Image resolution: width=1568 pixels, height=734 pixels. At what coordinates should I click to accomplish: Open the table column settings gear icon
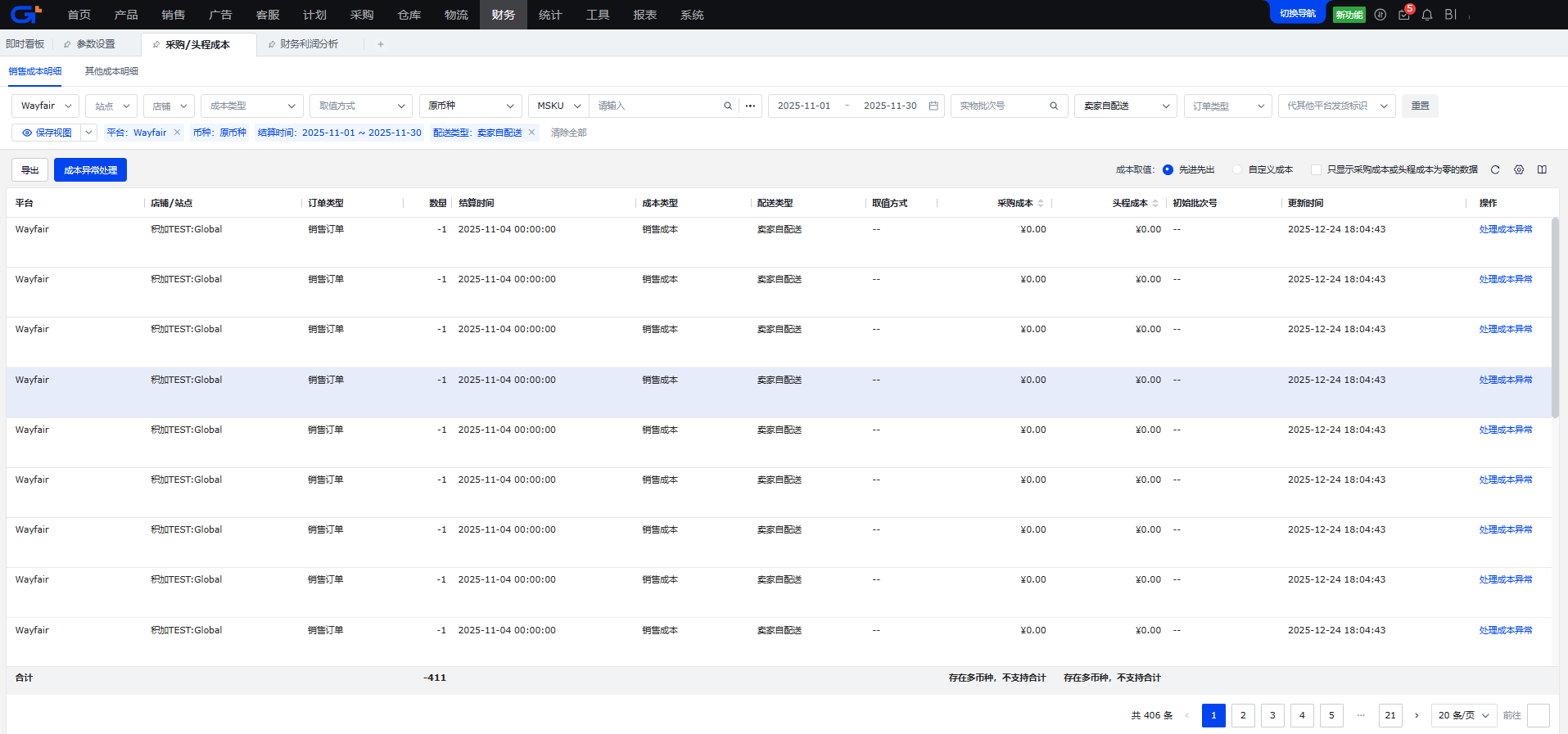[x=1519, y=170]
